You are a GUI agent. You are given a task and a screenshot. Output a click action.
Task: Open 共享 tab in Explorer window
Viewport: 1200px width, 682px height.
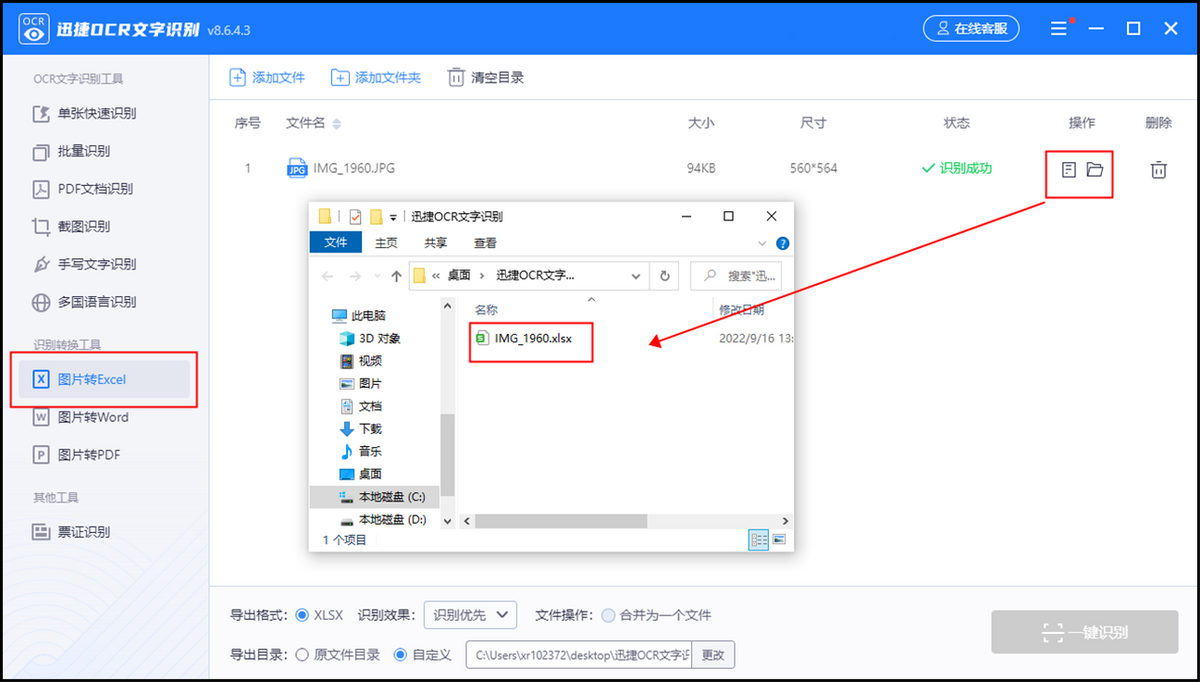coord(436,243)
